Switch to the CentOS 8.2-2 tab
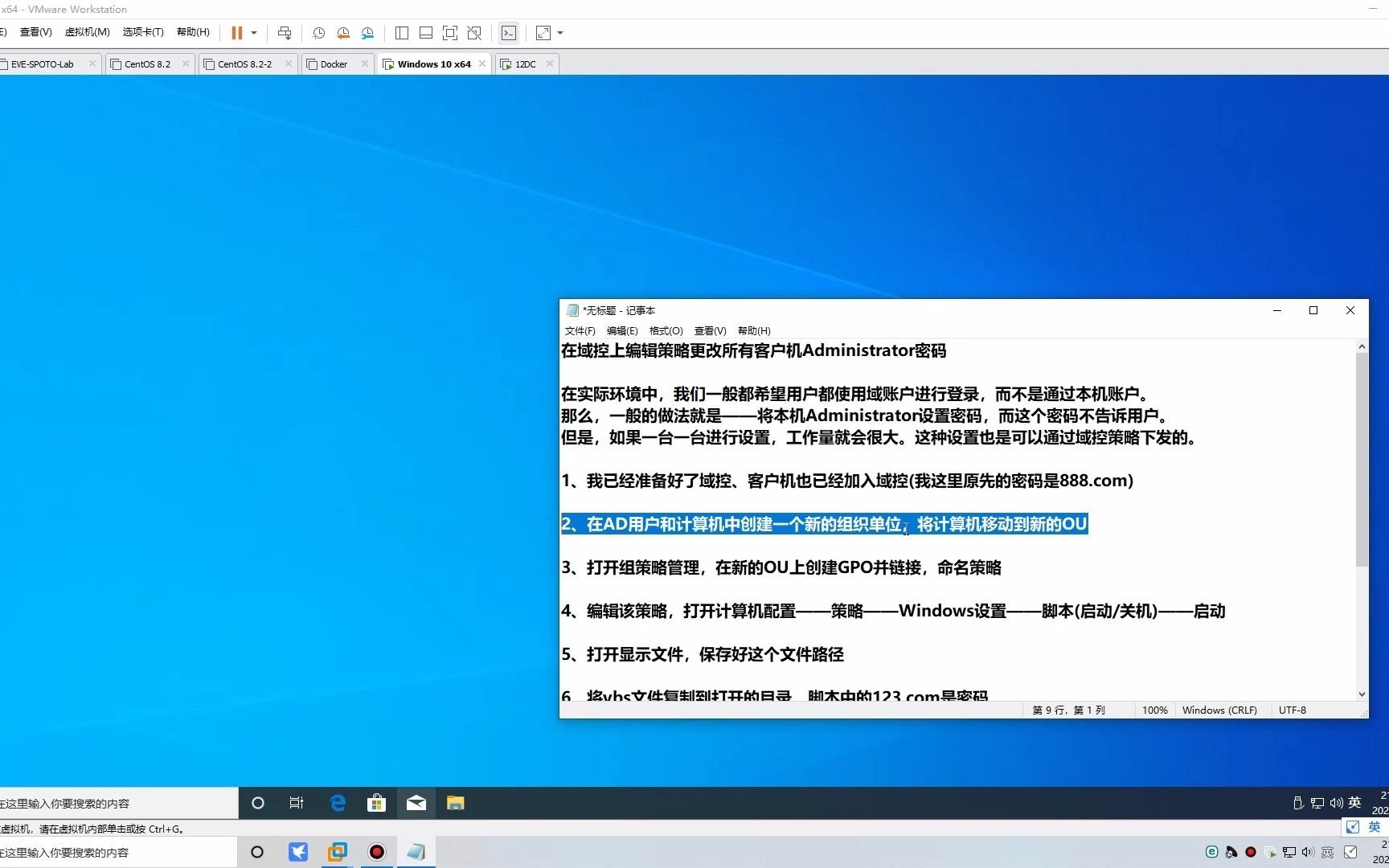The image size is (1389, 868). coord(244,64)
